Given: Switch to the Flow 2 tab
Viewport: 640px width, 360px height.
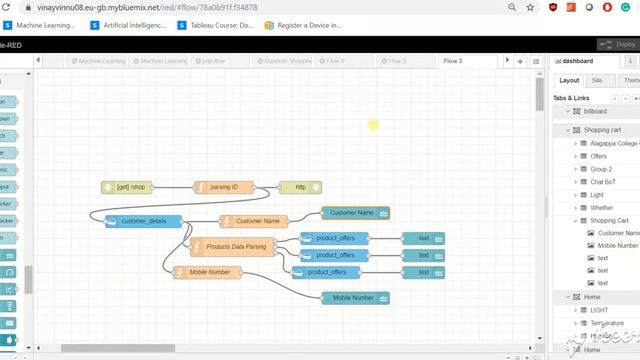Looking at the screenshot, I should 405,61.
